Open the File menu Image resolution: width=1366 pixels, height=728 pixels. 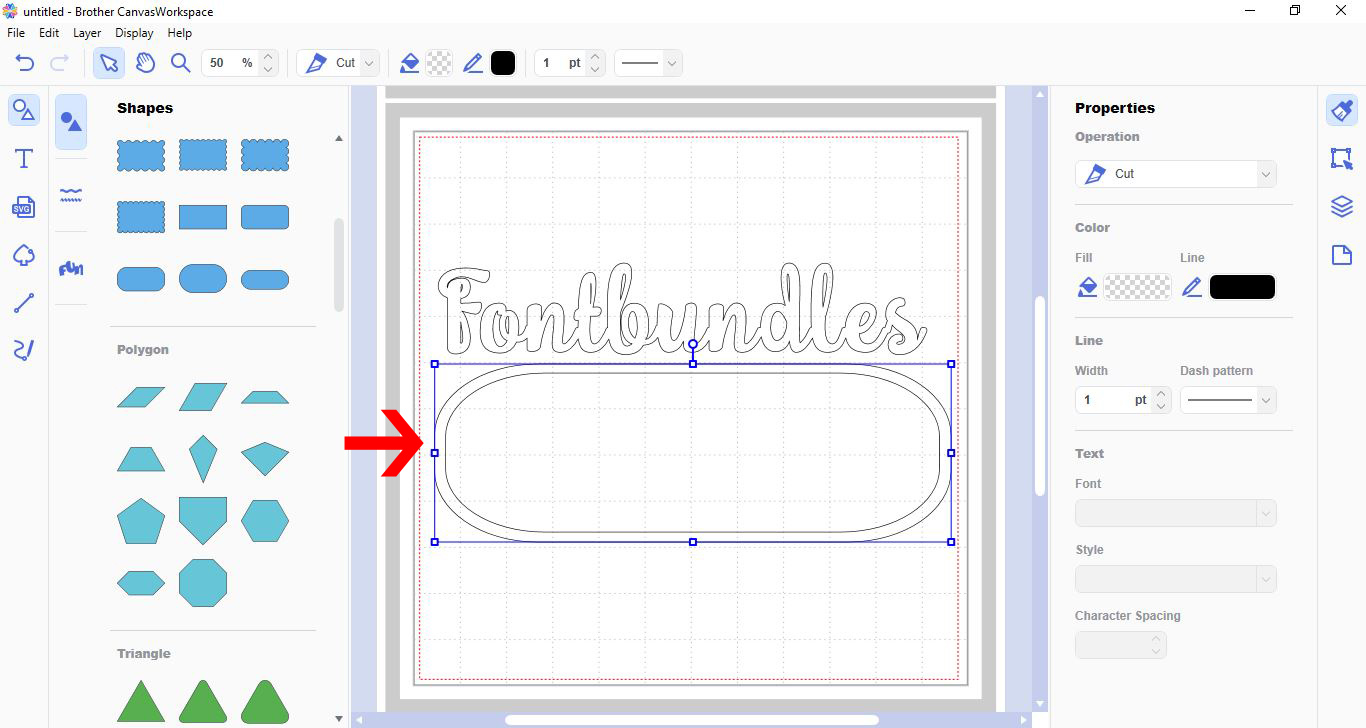pyautogui.click(x=16, y=33)
